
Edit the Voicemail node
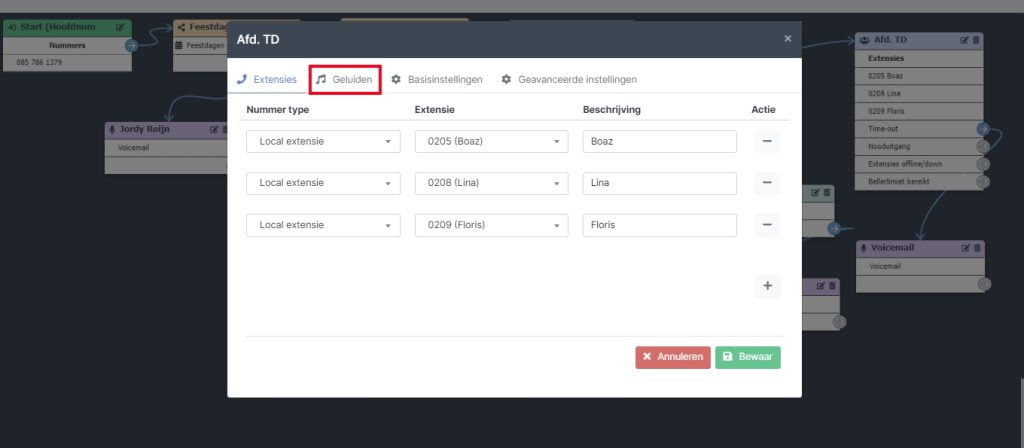point(966,248)
